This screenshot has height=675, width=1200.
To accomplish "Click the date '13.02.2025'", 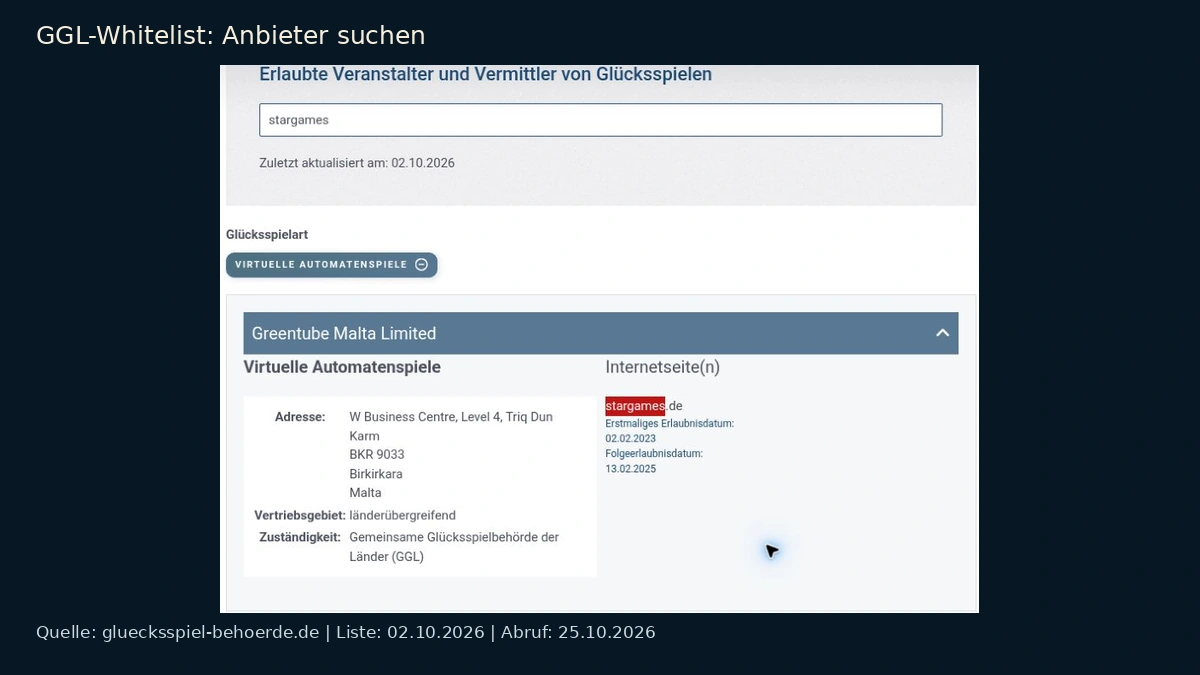I will (x=631, y=469).
